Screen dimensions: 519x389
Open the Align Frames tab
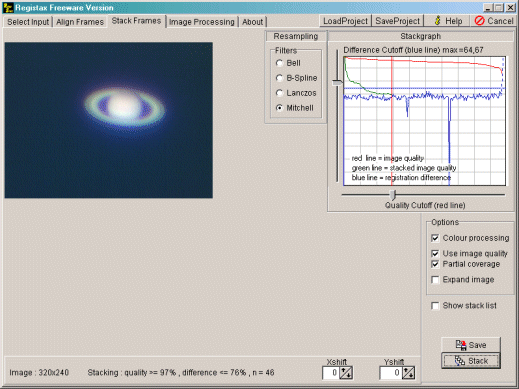click(x=80, y=22)
